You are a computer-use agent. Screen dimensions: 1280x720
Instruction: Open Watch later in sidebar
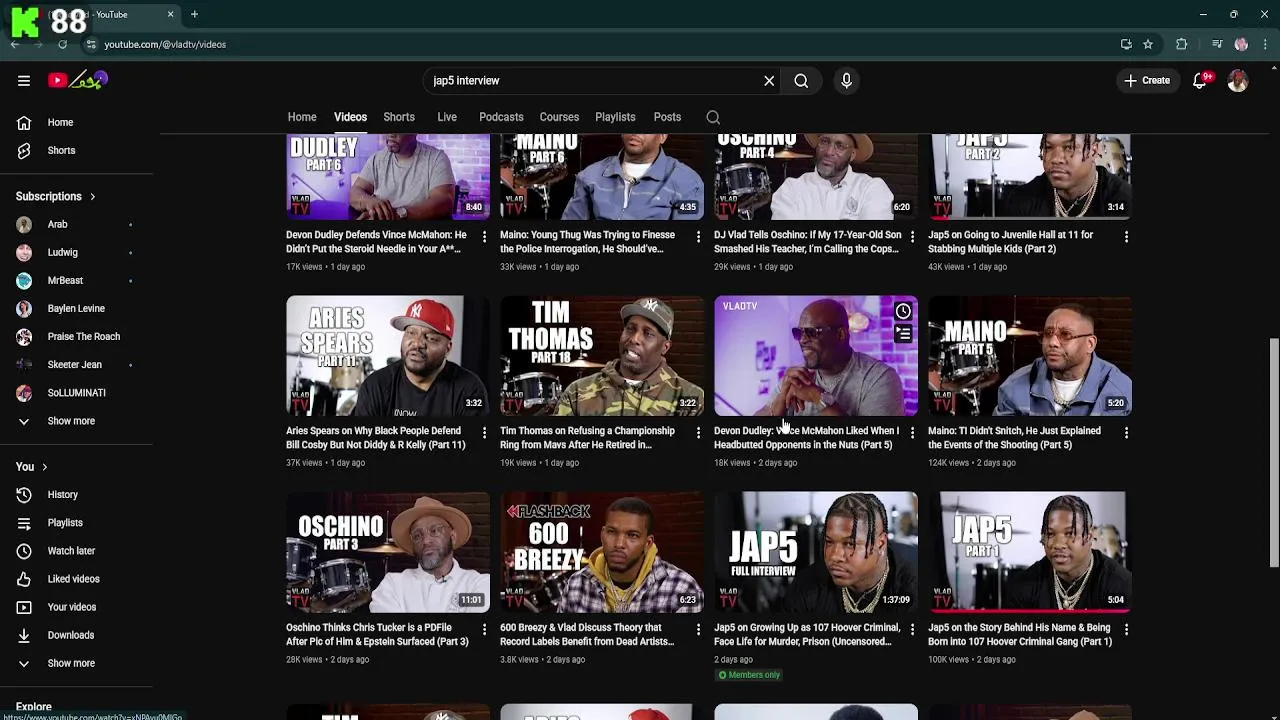point(76,551)
